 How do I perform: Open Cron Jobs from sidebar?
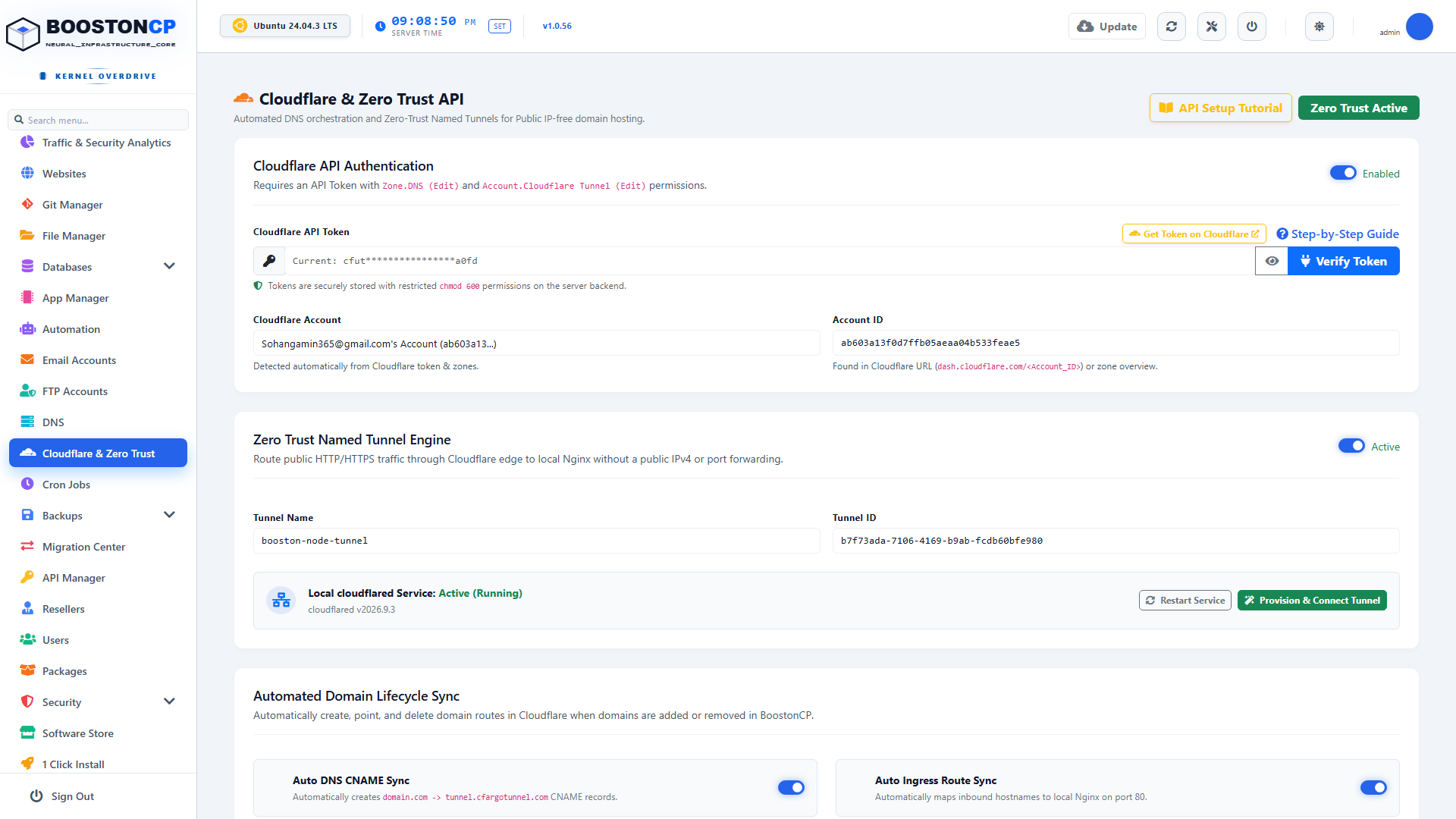[x=98, y=485]
